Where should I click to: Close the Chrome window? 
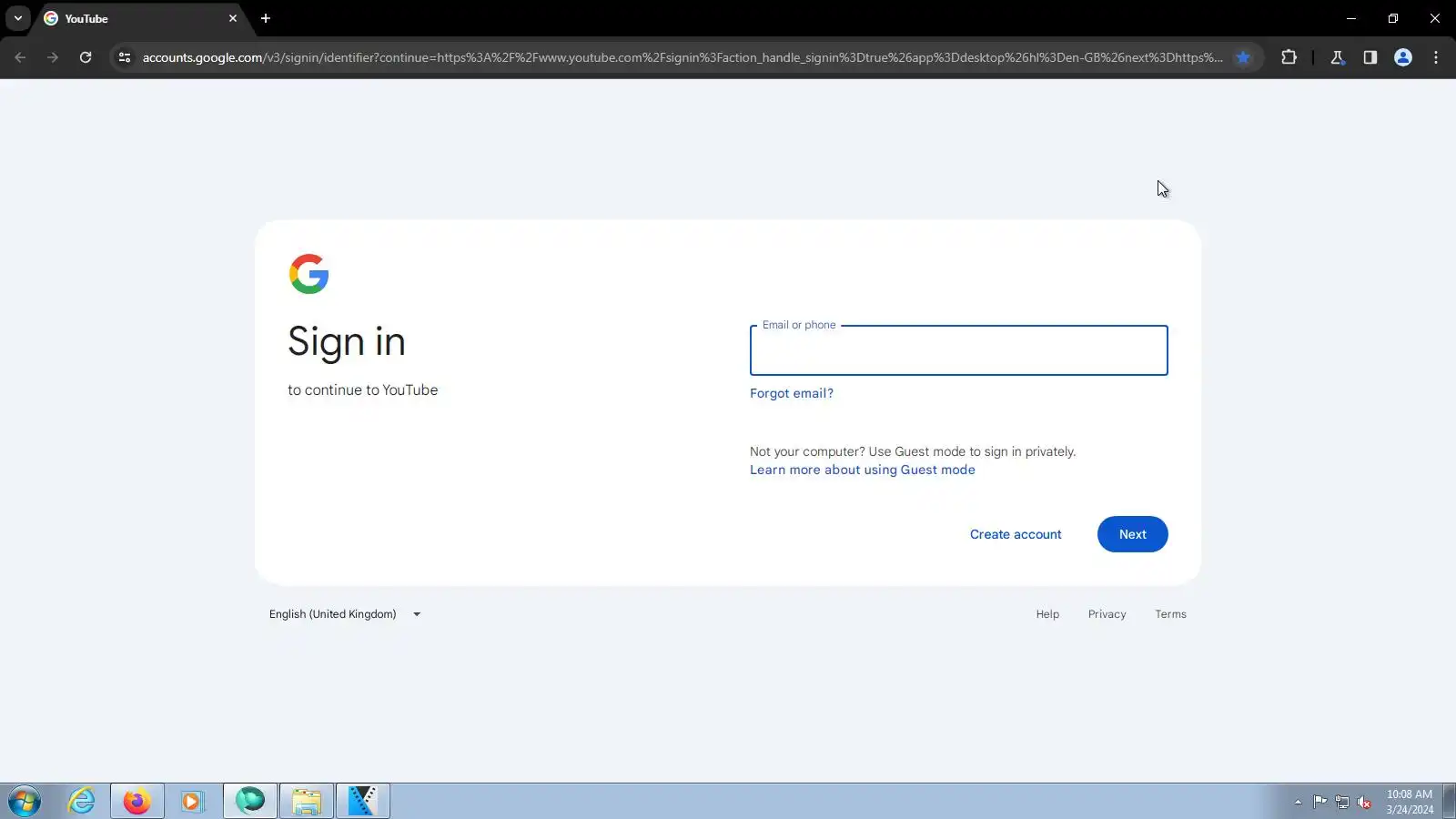coord(1435,18)
